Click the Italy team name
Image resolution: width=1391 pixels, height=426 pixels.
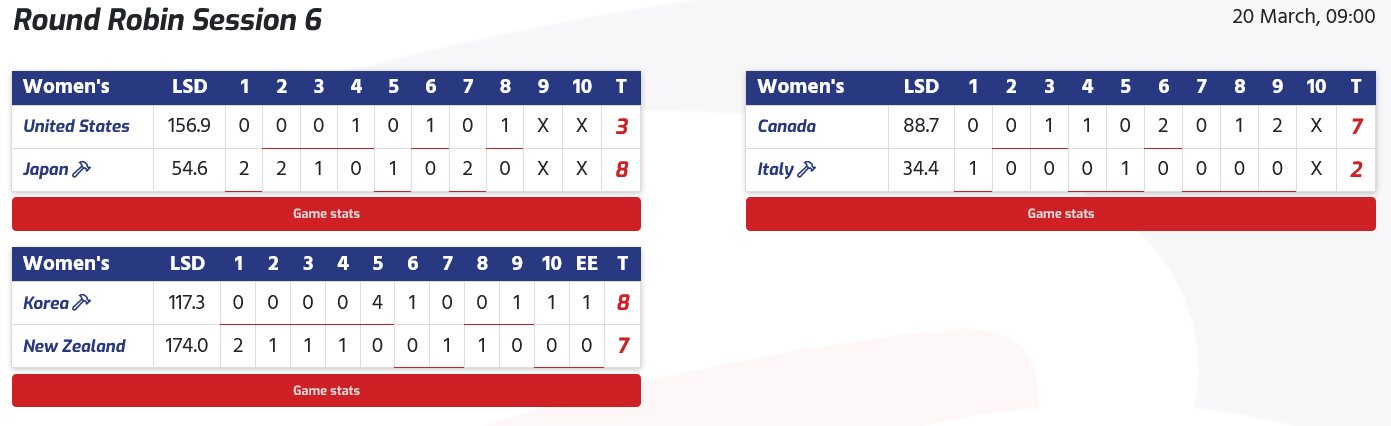click(x=775, y=170)
